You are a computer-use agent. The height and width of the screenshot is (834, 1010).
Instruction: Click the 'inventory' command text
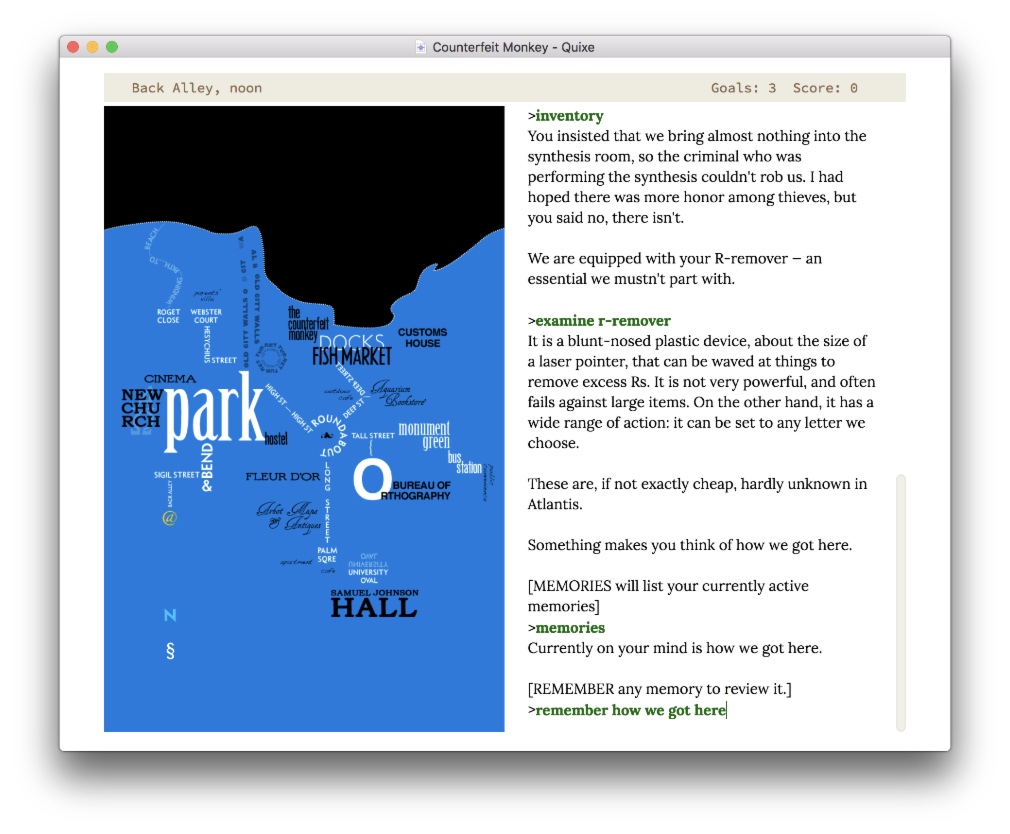tap(569, 116)
